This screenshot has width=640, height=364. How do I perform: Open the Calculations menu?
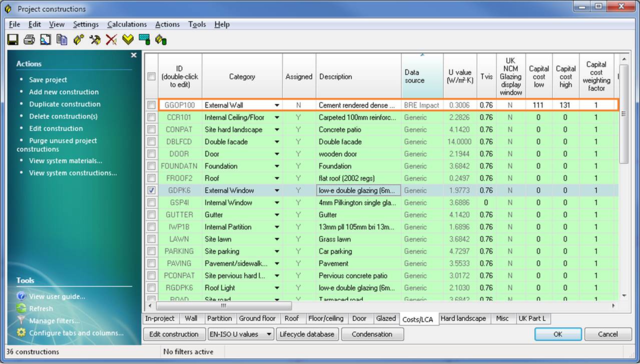(127, 24)
